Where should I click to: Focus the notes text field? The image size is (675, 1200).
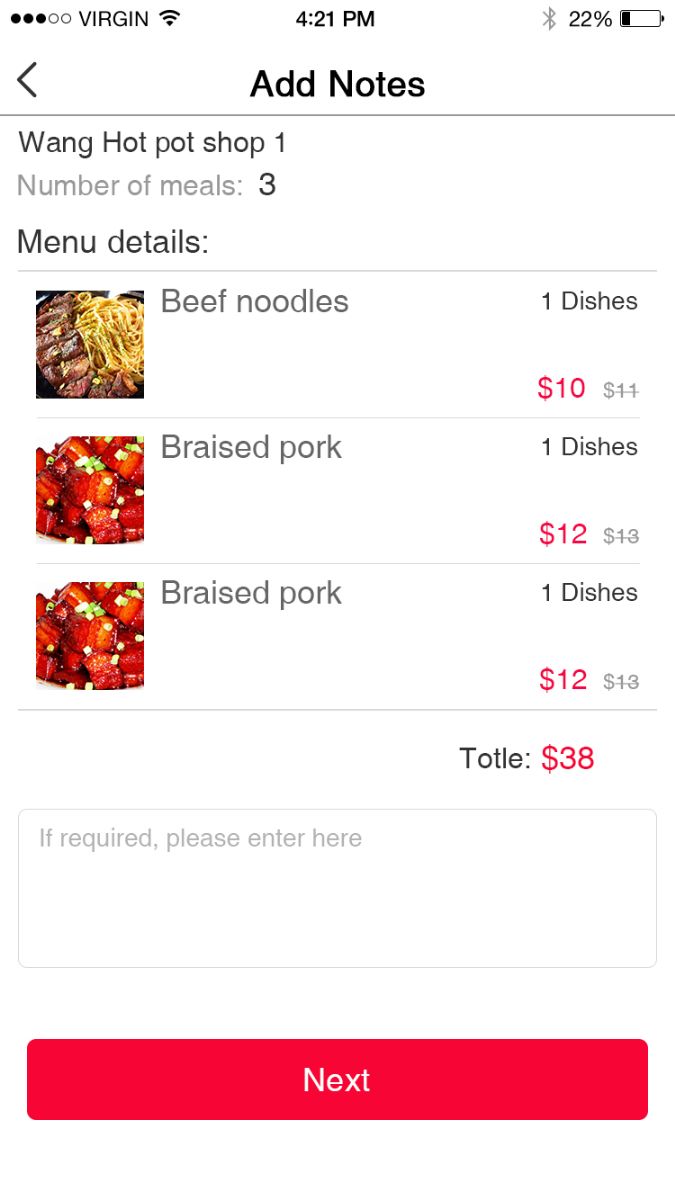pos(337,888)
